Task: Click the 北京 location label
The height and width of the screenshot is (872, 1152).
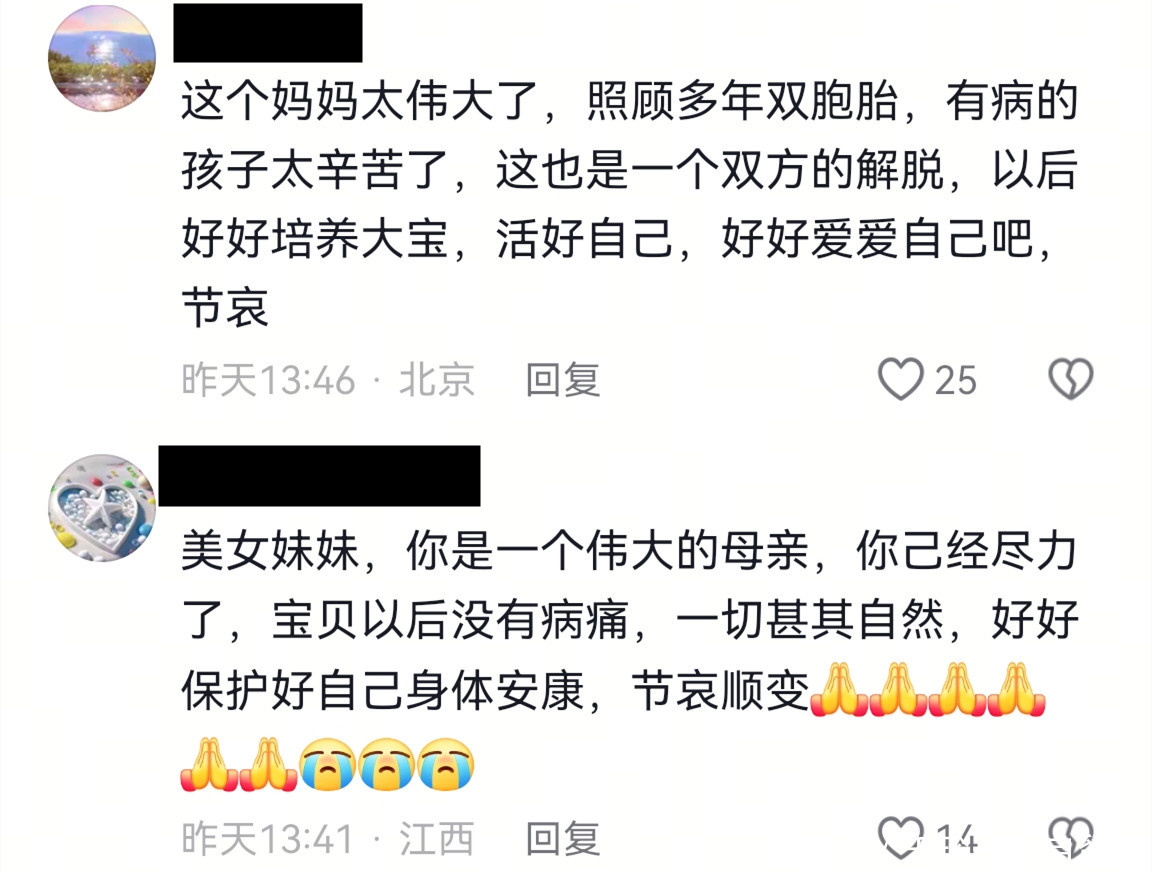Action: click(436, 380)
